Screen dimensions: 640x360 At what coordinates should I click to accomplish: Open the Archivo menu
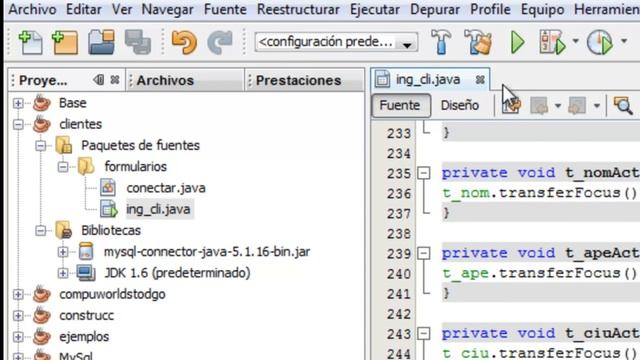[32, 9]
